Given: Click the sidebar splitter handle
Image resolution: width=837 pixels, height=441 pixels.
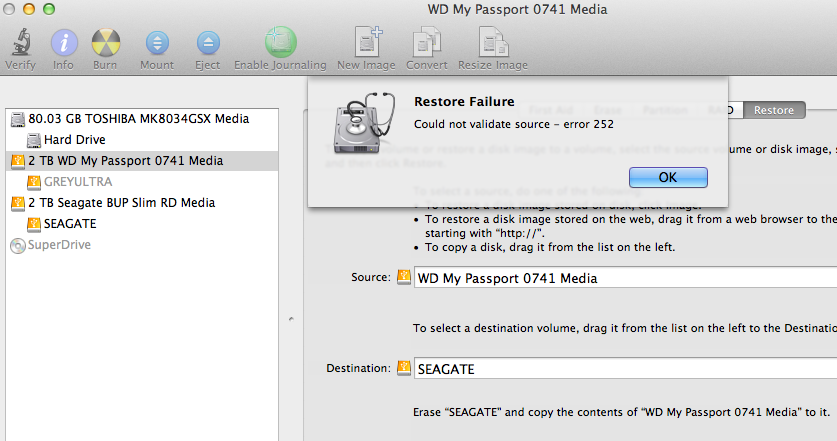Looking at the screenshot, I should [291, 319].
